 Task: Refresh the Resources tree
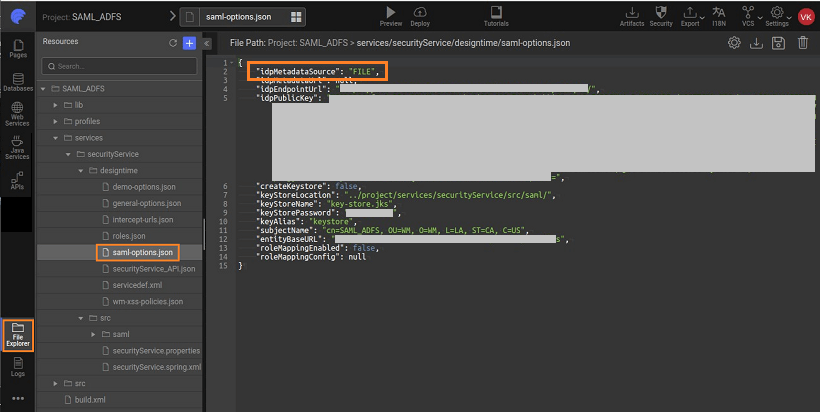point(173,42)
